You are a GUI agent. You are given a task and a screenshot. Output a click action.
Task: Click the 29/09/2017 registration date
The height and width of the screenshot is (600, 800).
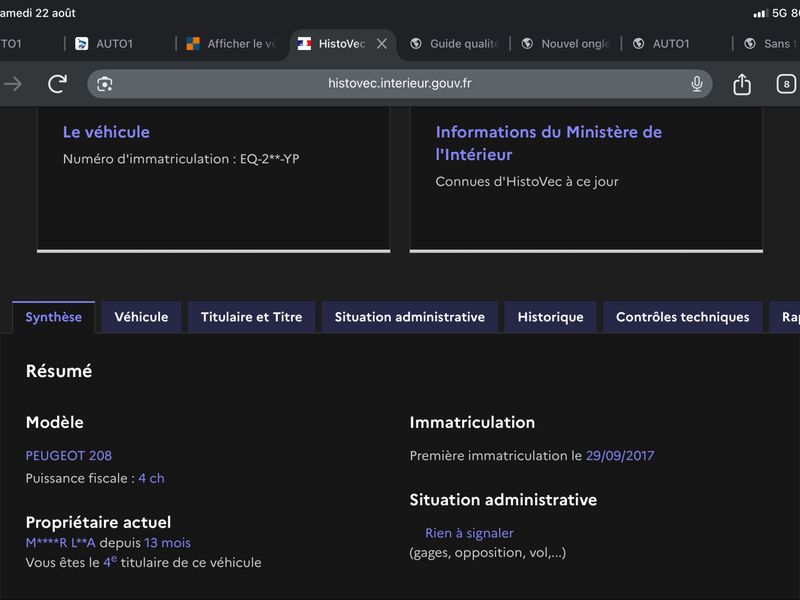tap(620, 456)
